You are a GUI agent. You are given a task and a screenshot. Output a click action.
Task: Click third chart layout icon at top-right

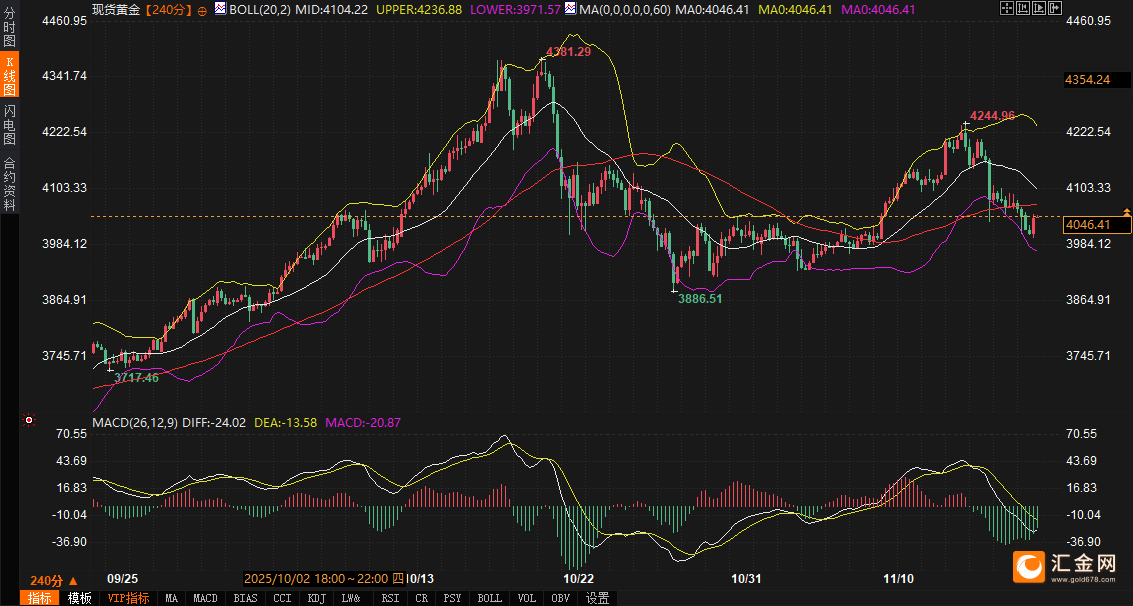pos(1037,8)
